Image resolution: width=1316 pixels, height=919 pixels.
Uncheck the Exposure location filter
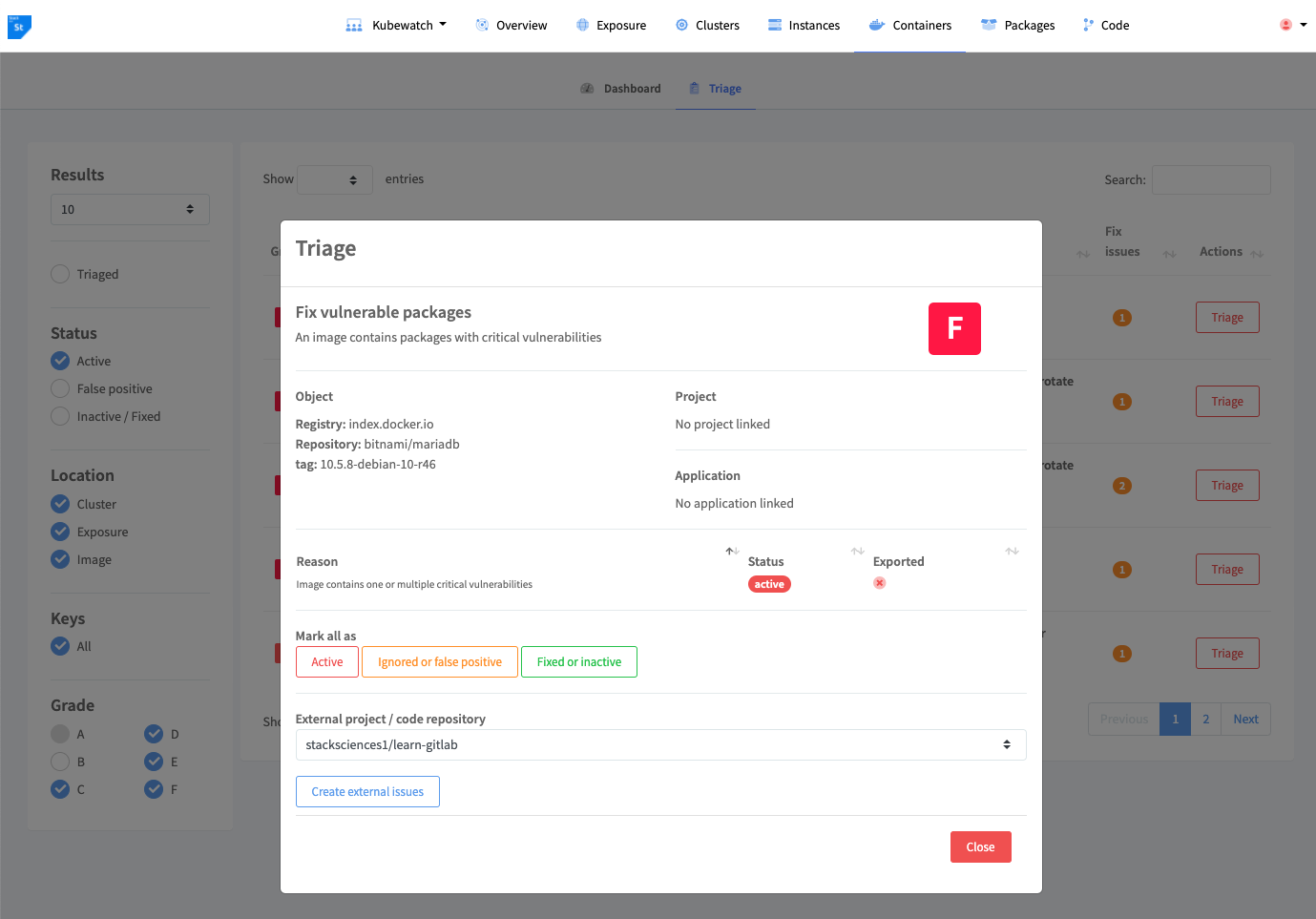coord(59,532)
